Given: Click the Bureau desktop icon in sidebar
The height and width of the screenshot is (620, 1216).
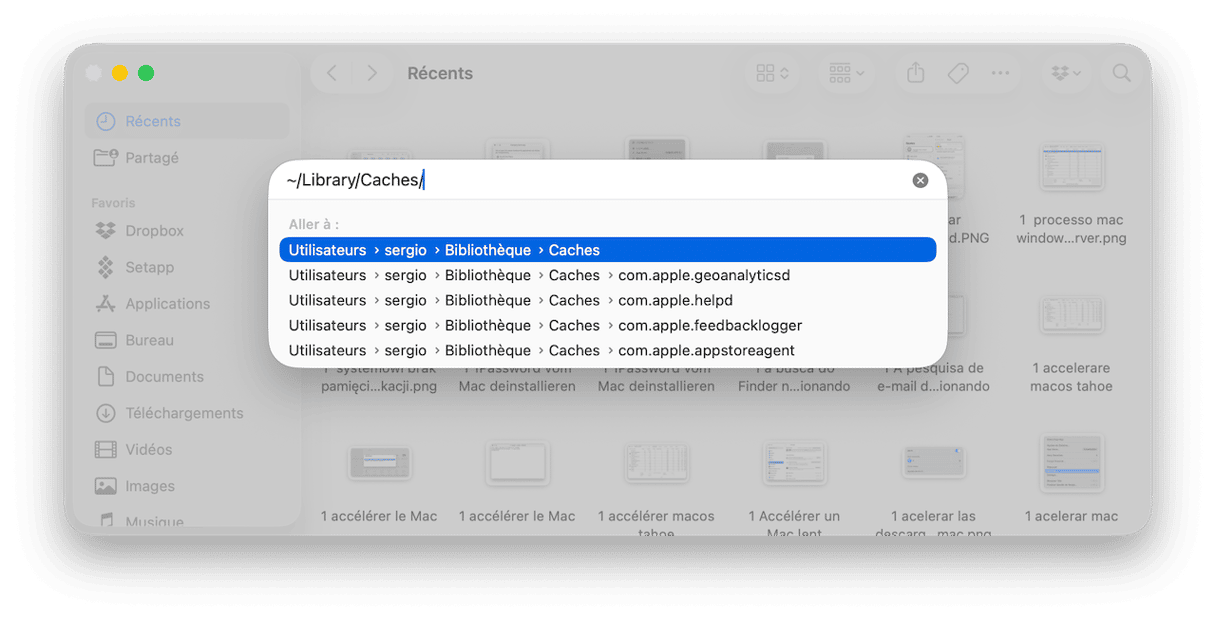Looking at the screenshot, I should (105, 340).
